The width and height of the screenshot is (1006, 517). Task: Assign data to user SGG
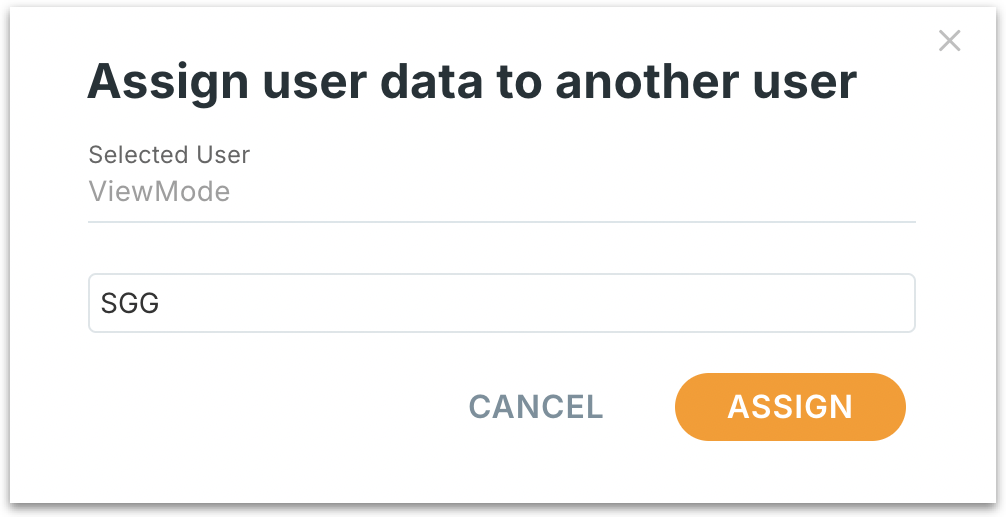point(790,406)
